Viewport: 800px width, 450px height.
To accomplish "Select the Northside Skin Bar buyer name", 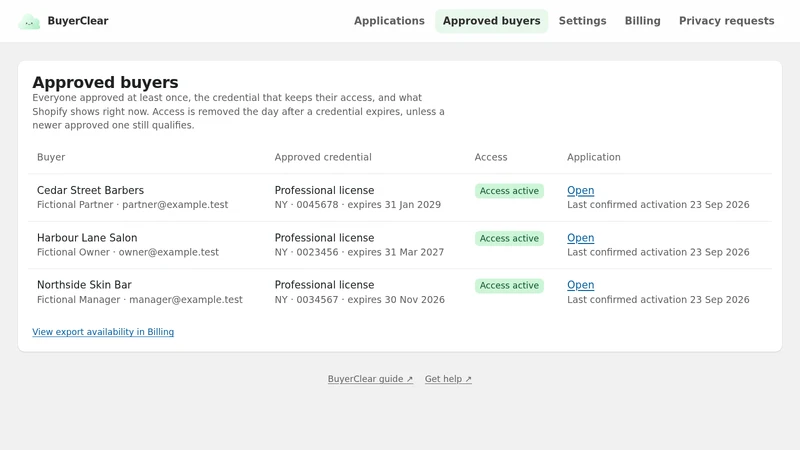I will (84, 285).
